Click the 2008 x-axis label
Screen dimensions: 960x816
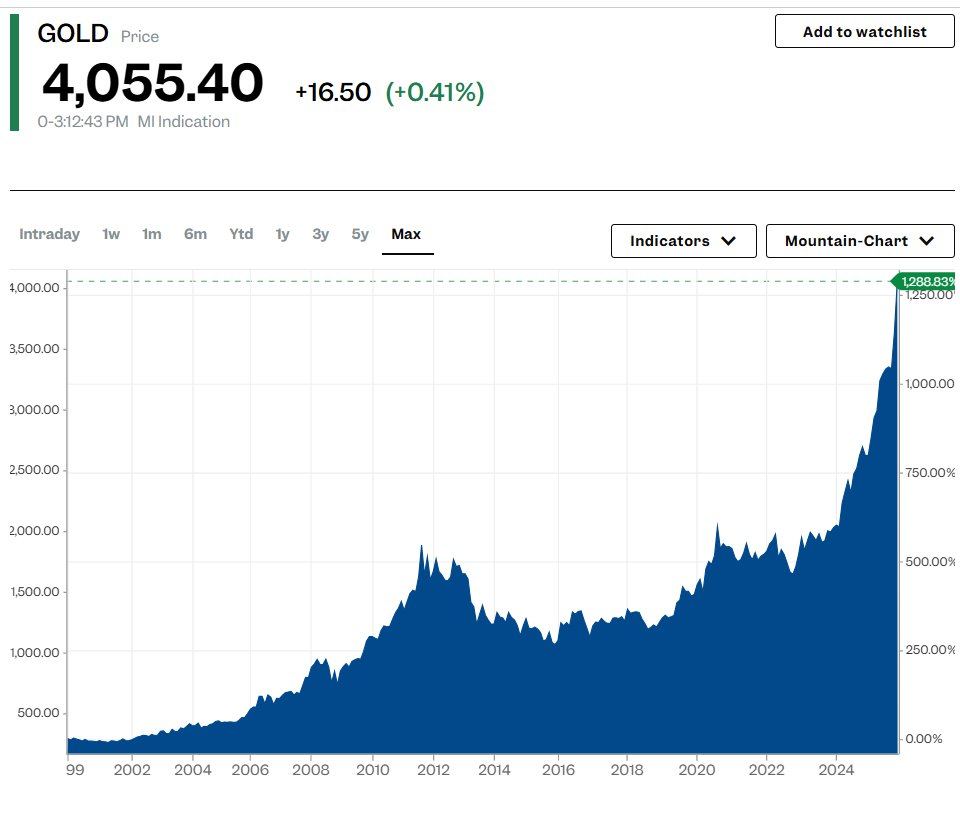pyautogui.click(x=311, y=769)
